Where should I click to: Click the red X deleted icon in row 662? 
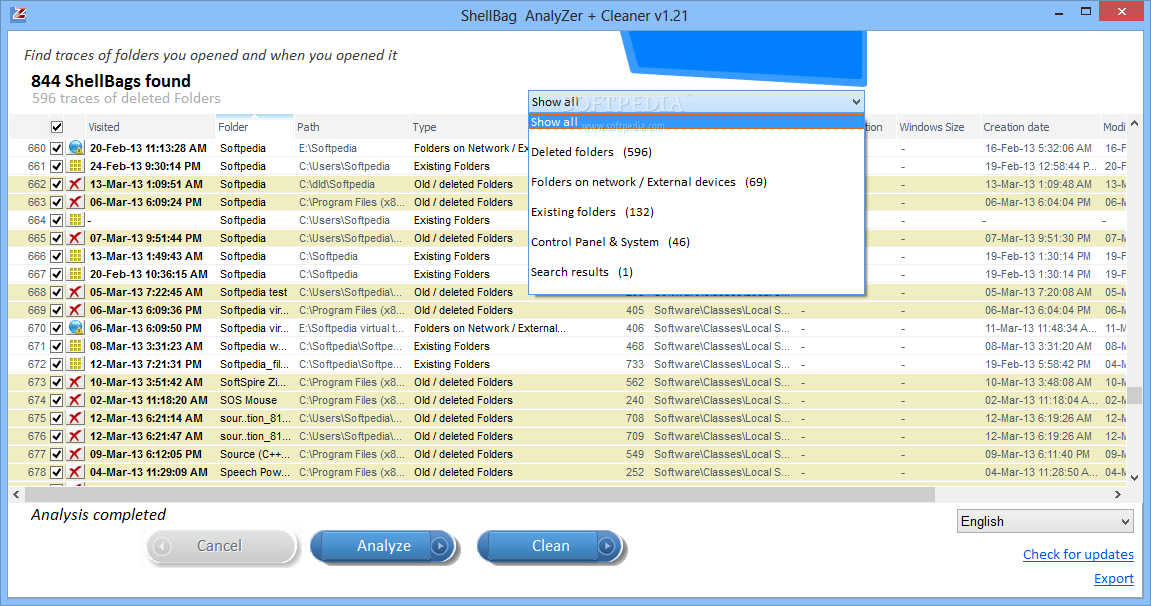(75, 184)
